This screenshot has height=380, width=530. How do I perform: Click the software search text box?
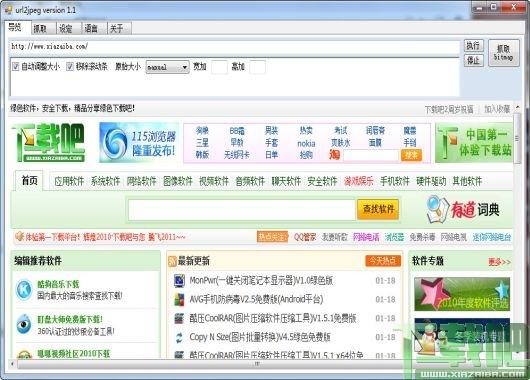241,210
